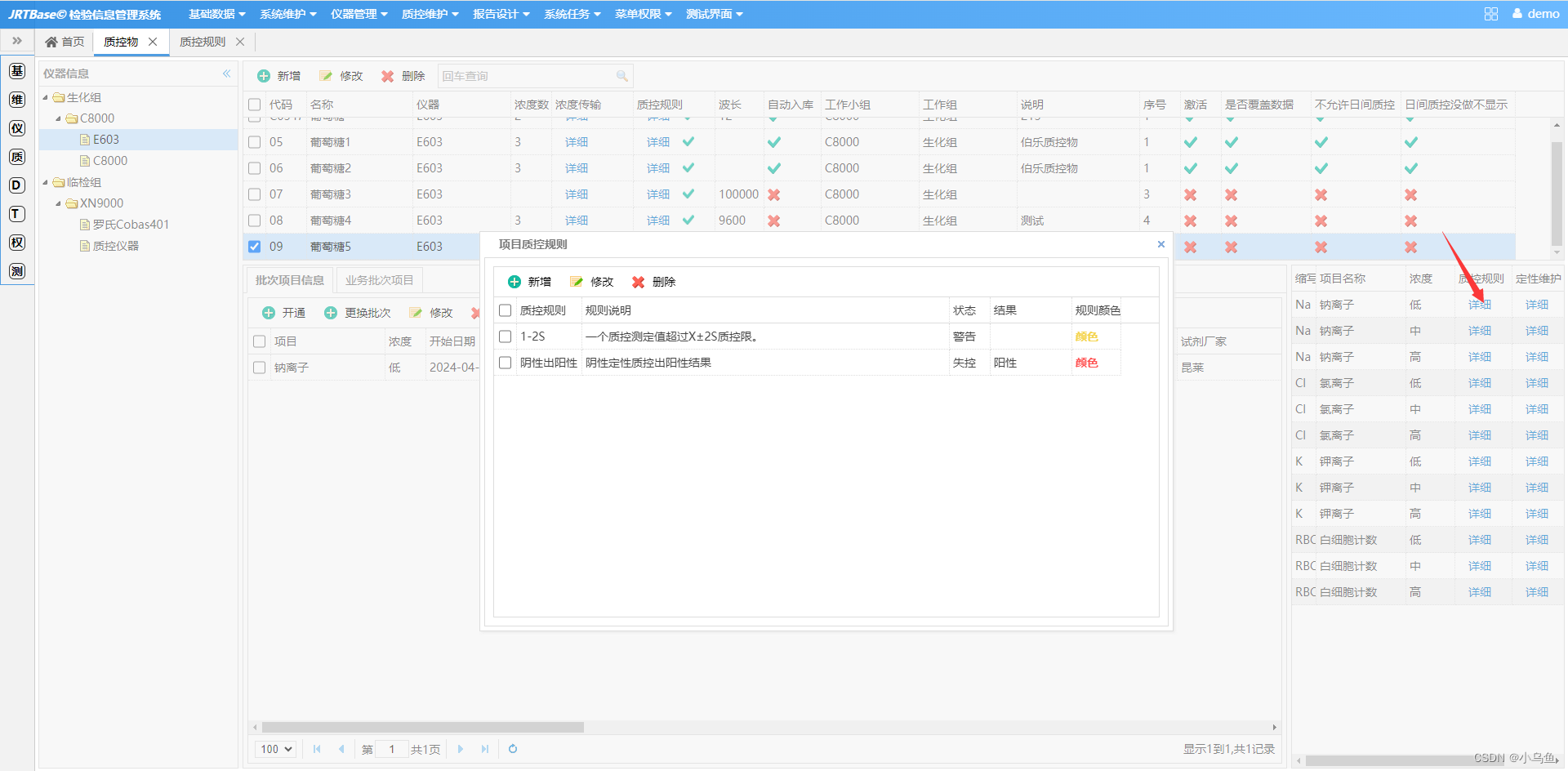The height and width of the screenshot is (771, 1568).
Task: Click the 维 sidebar icon
Action: coord(17,100)
